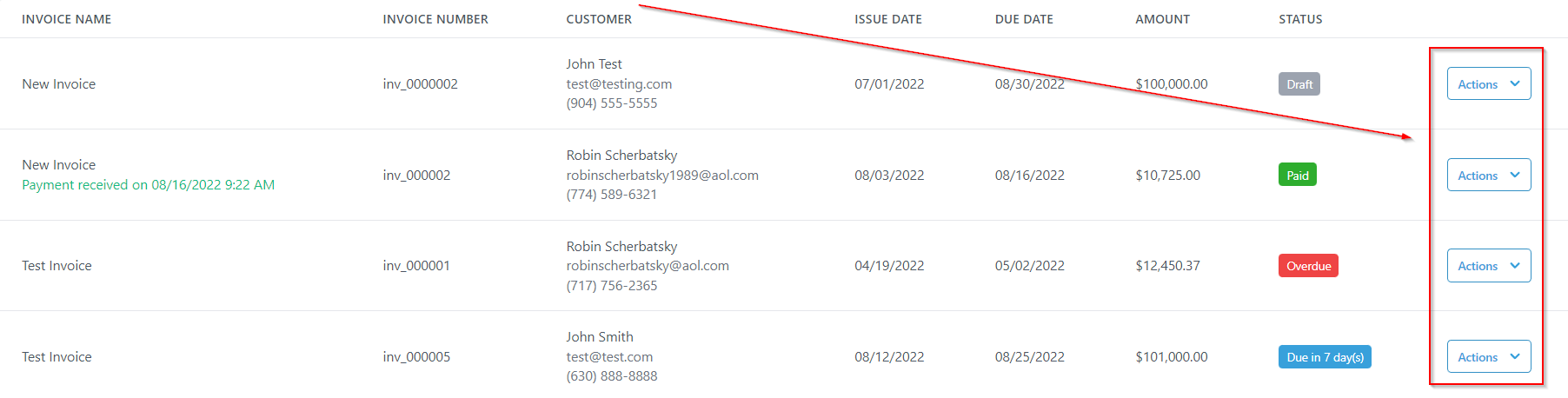Expand Actions menu for the Overdue invoice

[1488, 266]
